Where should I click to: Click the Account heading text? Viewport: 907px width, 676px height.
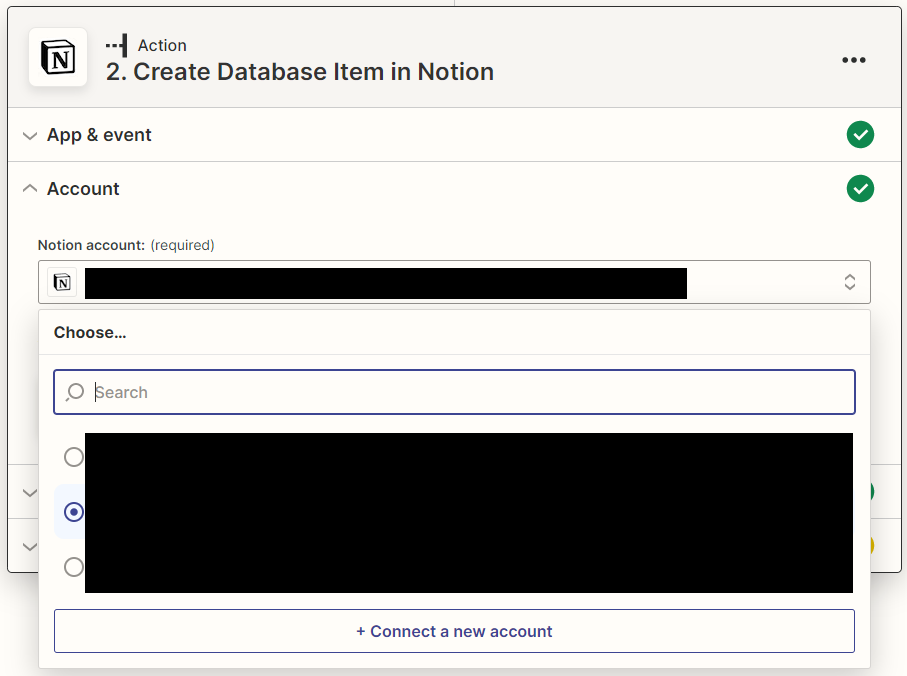click(x=83, y=189)
